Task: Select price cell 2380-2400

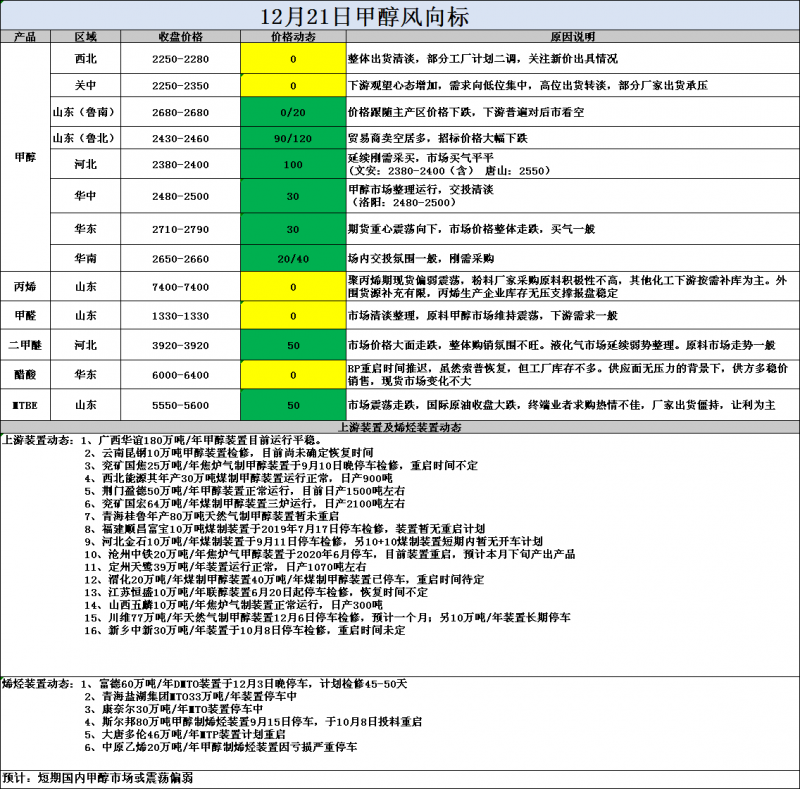Action: click(x=180, y=164)
